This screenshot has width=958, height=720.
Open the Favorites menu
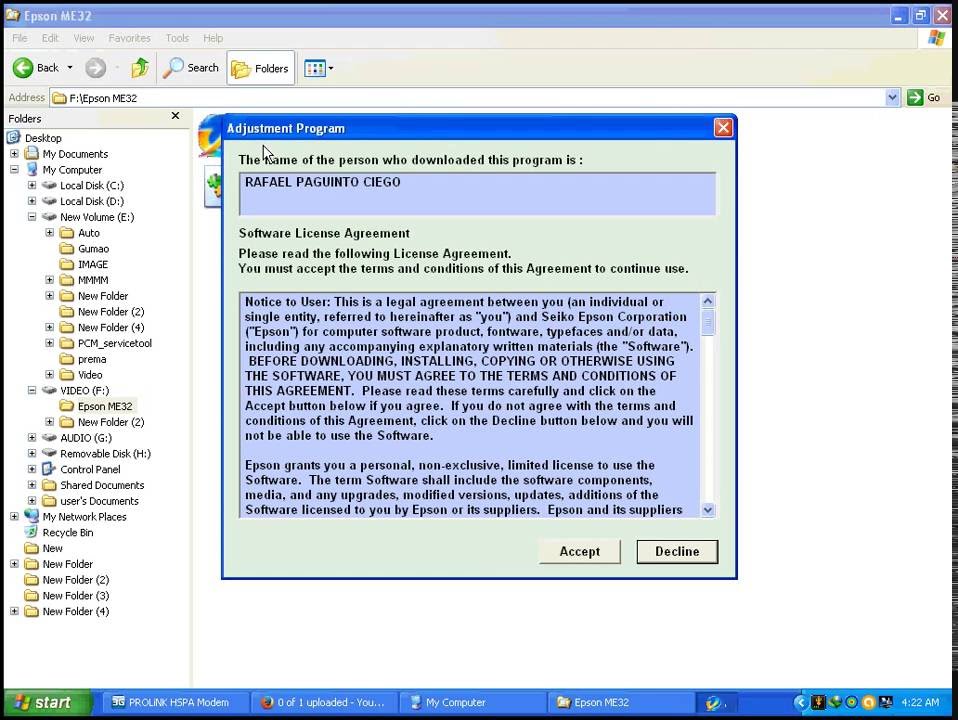point(130,38)
